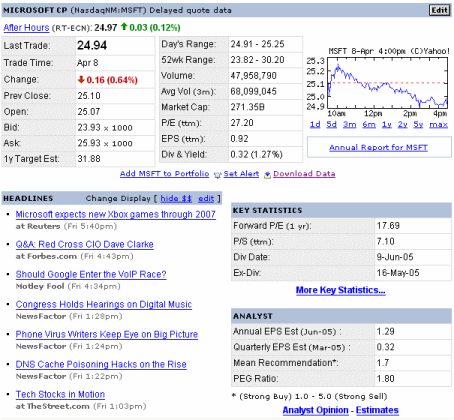Viewport: 454px width, 420px height.
Task: Open the Analyst Opinion link
Action: [315, 410]
